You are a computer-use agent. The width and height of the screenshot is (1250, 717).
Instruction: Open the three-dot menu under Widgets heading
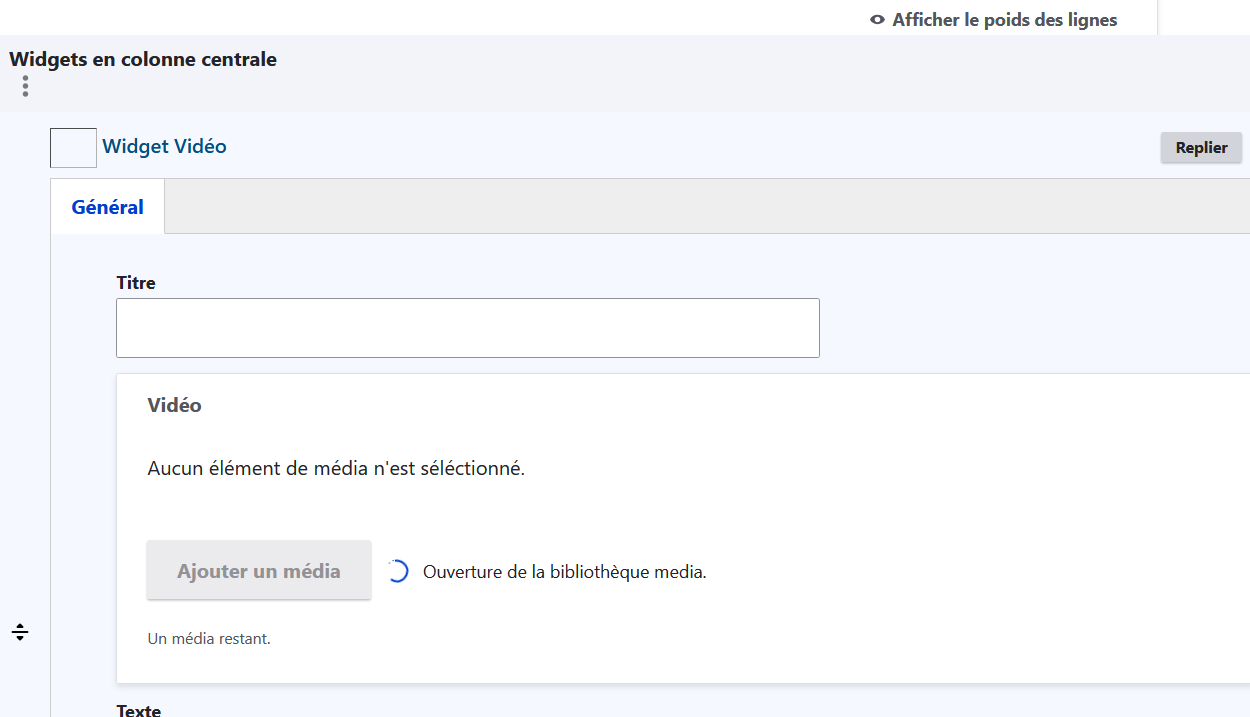(25, 87)
